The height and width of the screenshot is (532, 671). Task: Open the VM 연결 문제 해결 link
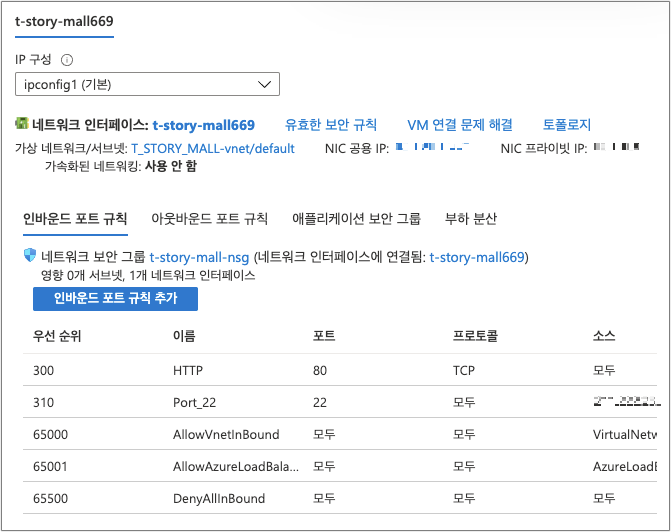click(460, 125)
